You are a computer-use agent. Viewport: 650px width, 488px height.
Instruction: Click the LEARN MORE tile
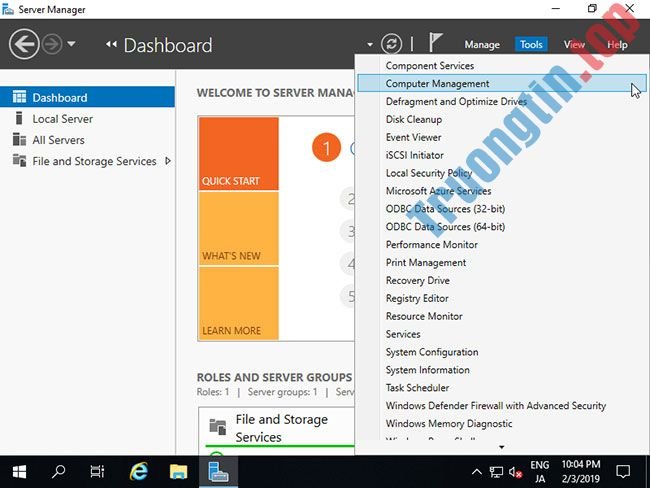tap(239, 303)
